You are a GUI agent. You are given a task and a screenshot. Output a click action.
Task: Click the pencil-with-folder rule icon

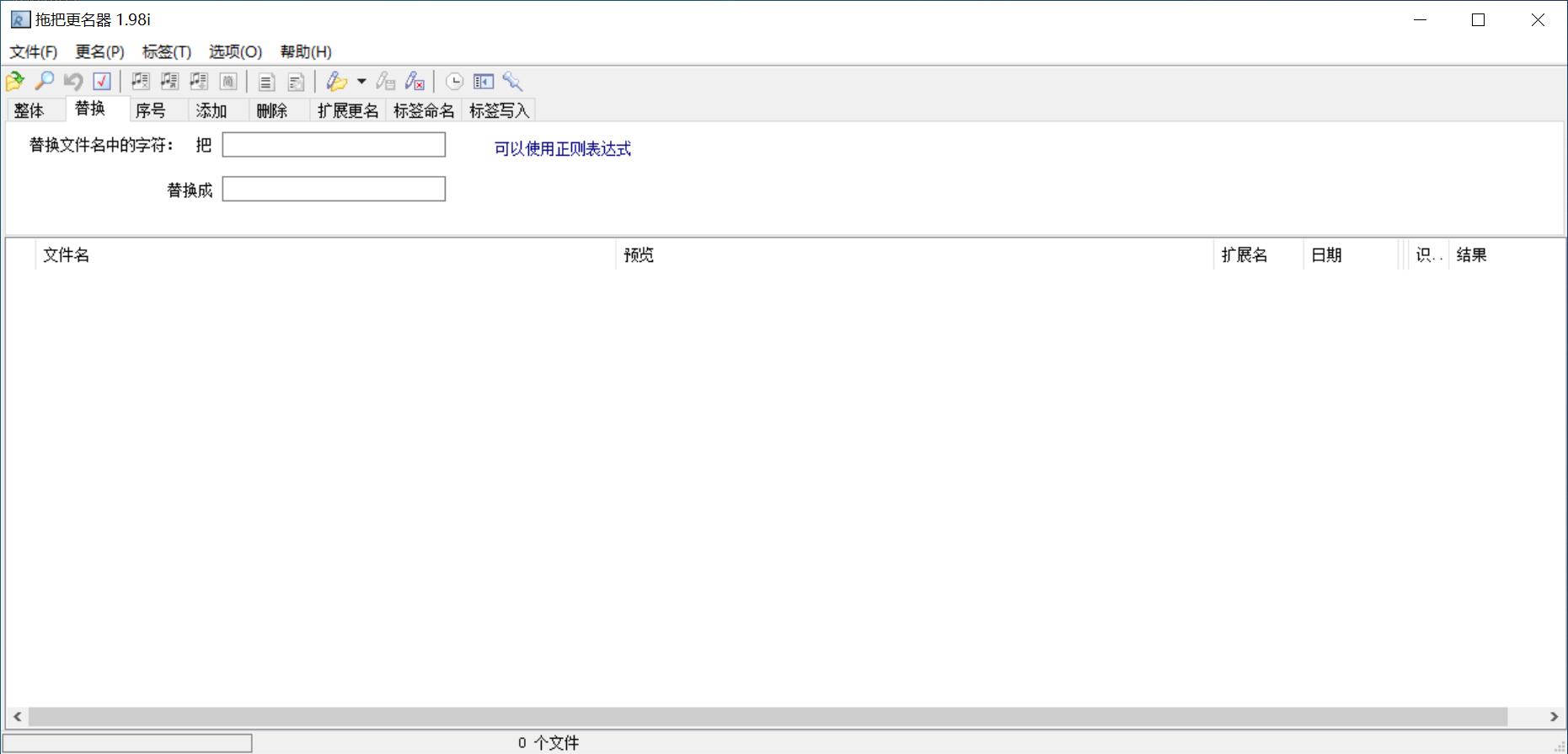pyautogui.click(x=337, y=82)
